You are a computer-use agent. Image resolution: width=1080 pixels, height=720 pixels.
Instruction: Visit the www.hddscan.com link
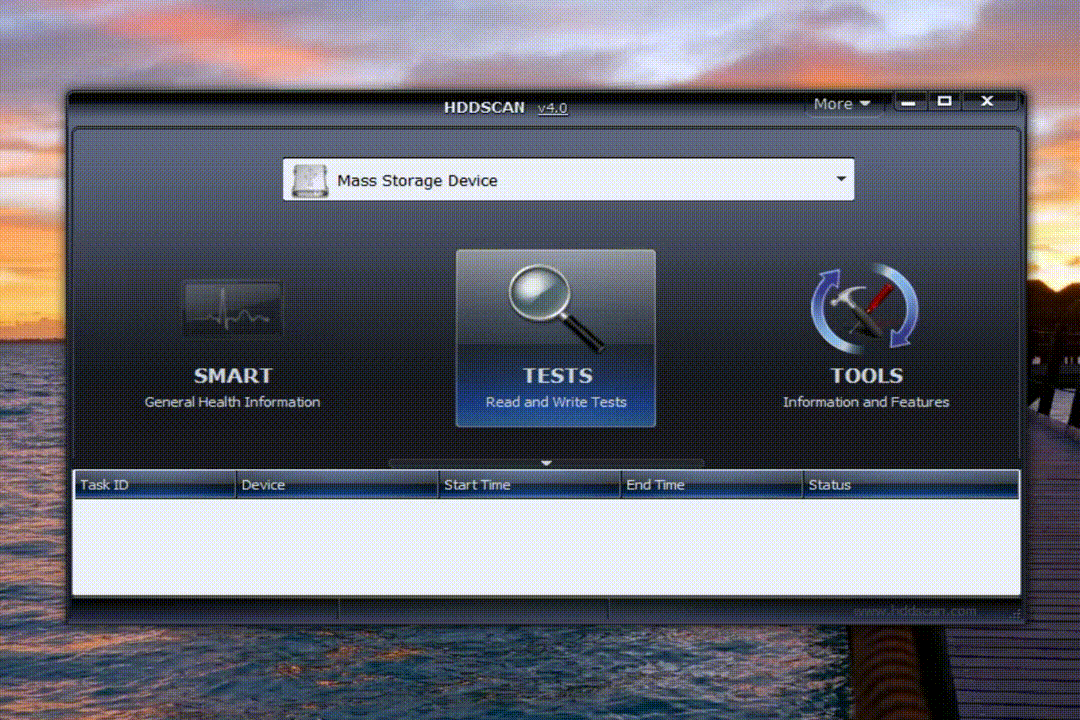914,611
